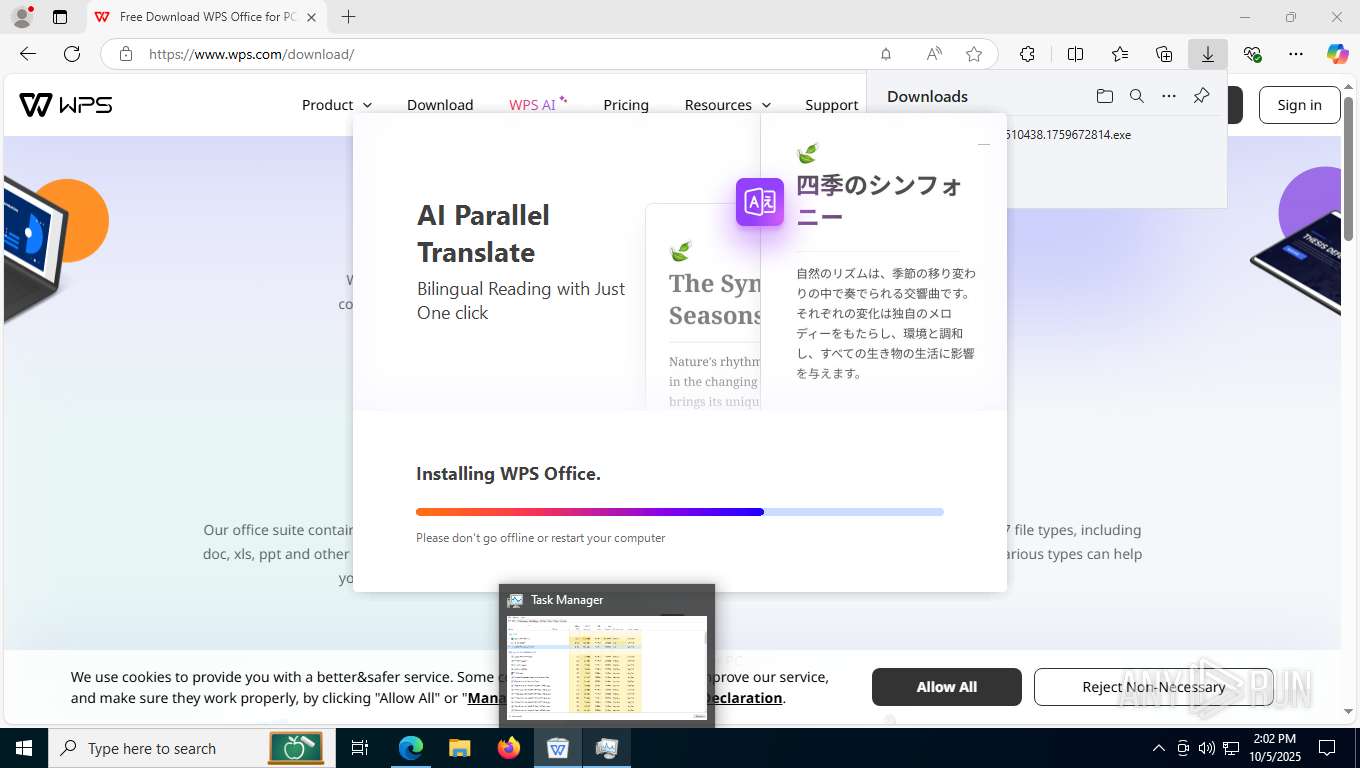Open the Download nav item
1360x768 pixels.
pyautogui.click(x=440, y=105)
